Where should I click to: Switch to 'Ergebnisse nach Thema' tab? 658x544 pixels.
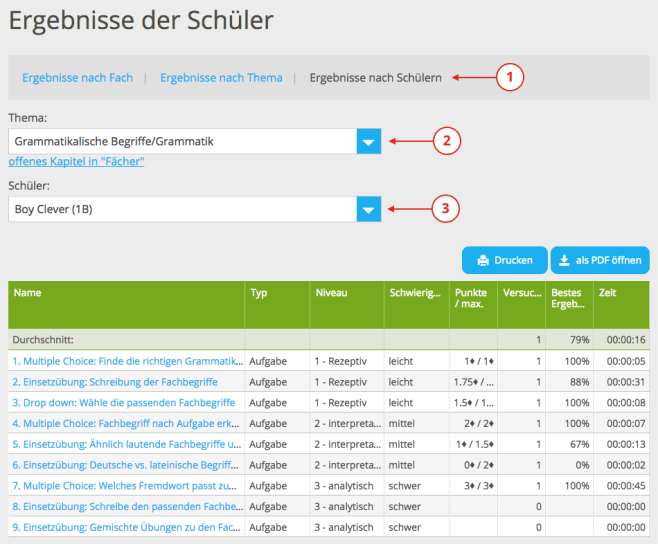[221, 77]
